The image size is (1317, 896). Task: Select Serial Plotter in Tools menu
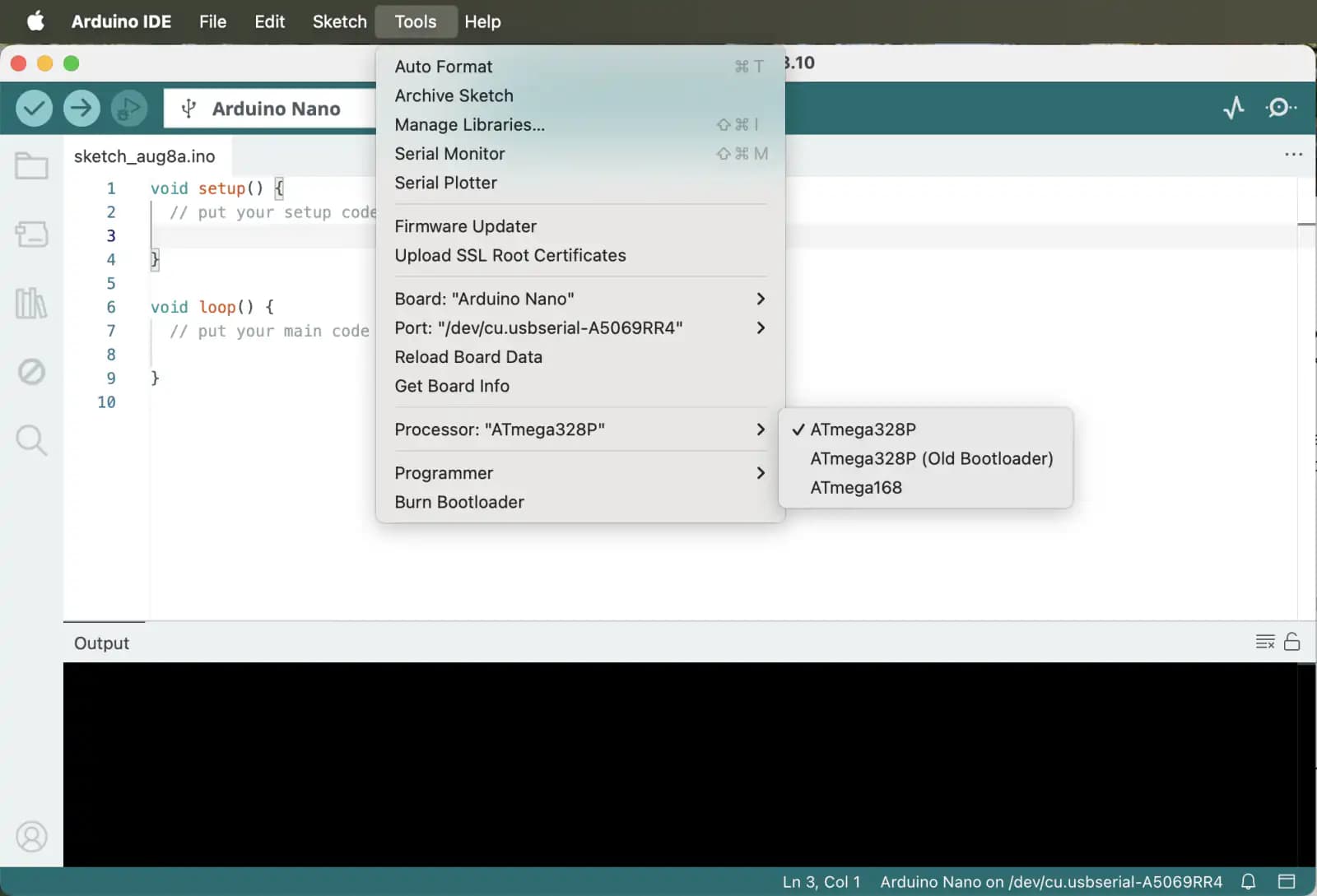tap(580, 183)
